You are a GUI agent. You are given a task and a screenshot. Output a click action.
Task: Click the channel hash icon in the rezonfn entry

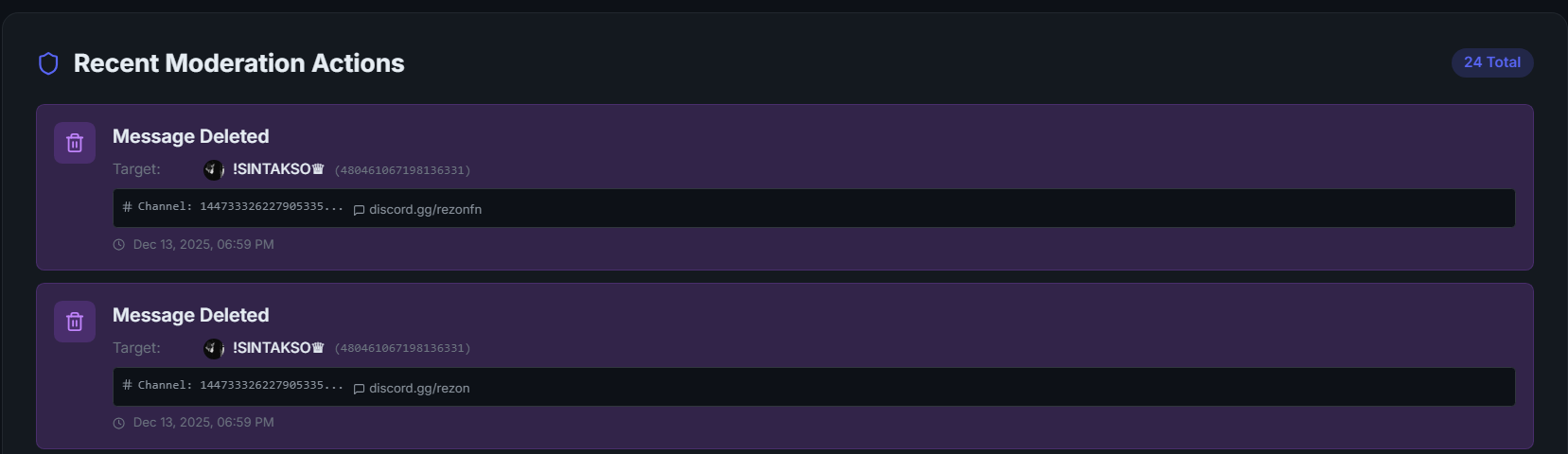click(127, 206)
